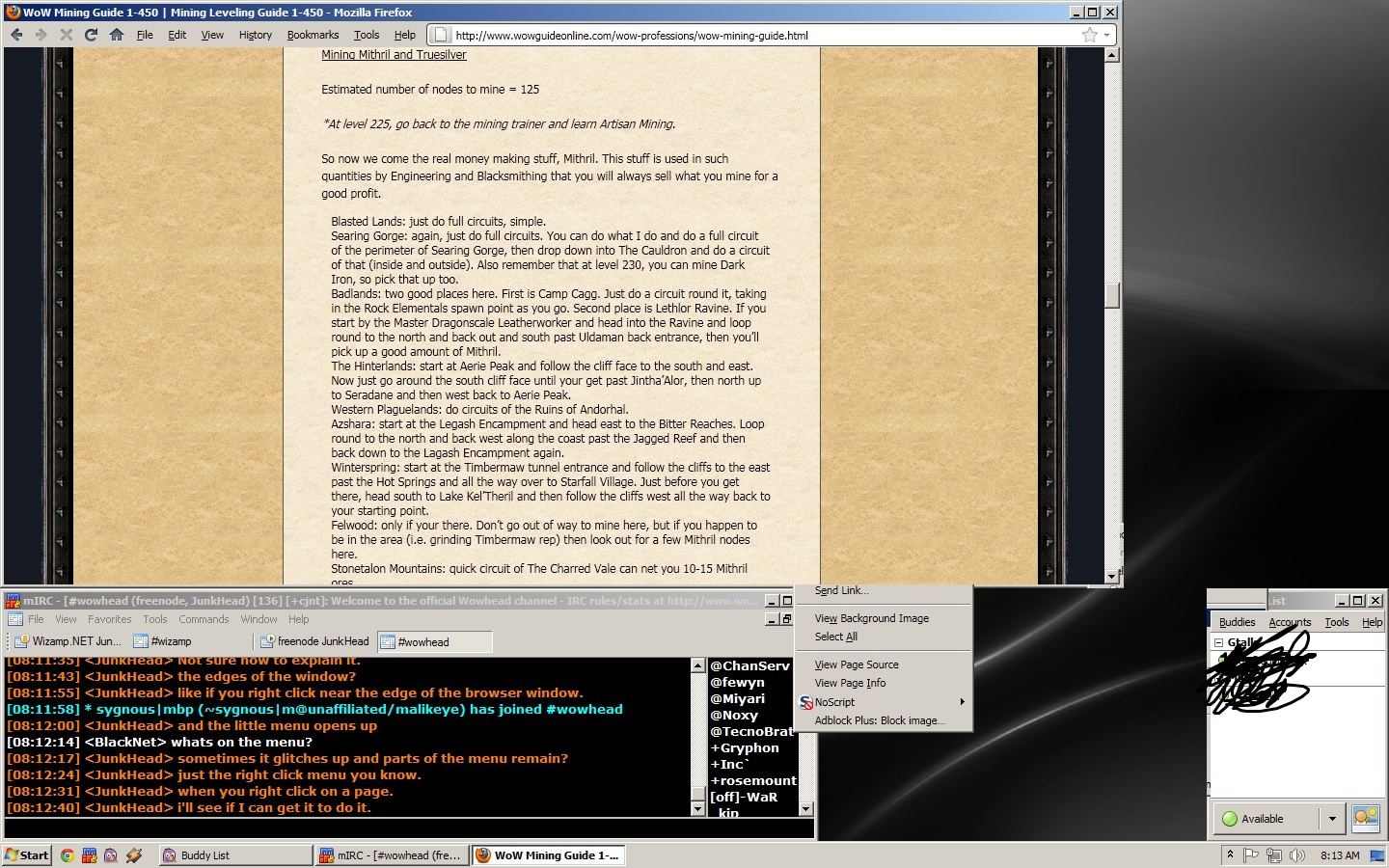Open the Firefox History menu
Screen dimensions: 1389x868
tap(256, 35)
